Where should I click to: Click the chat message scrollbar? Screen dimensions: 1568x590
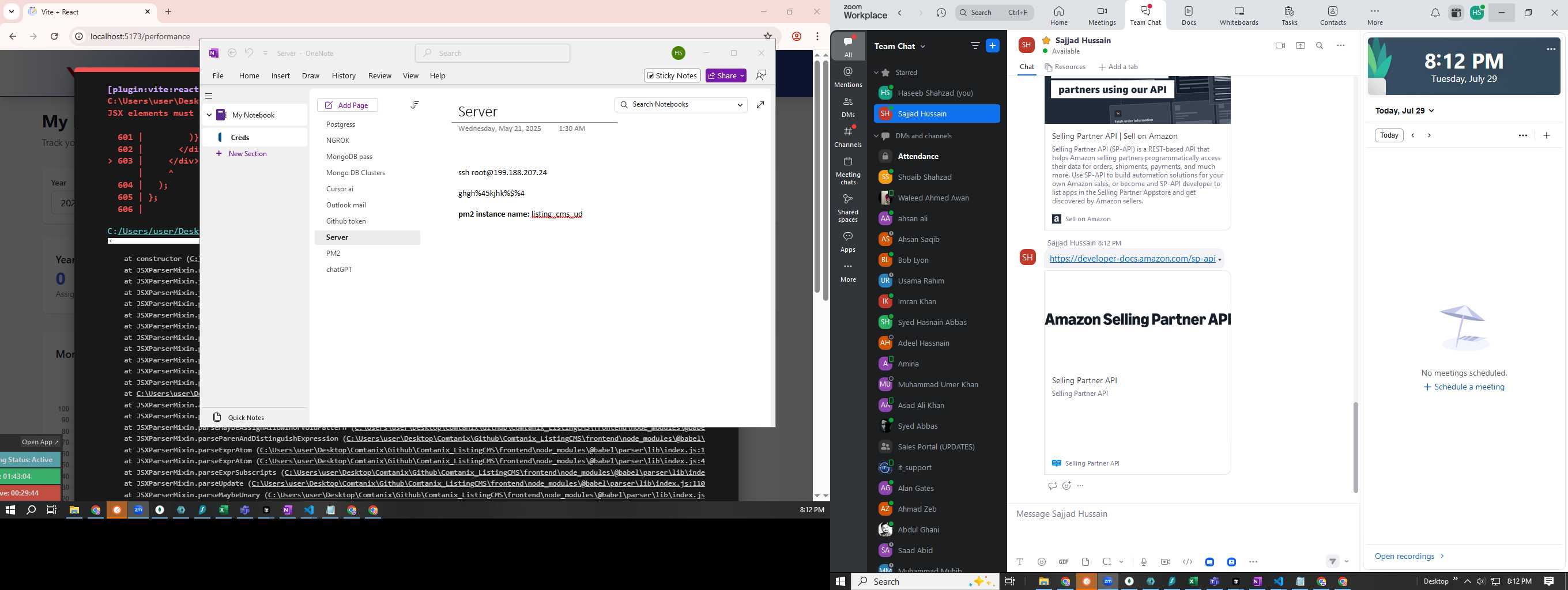tap(1355, 447)
